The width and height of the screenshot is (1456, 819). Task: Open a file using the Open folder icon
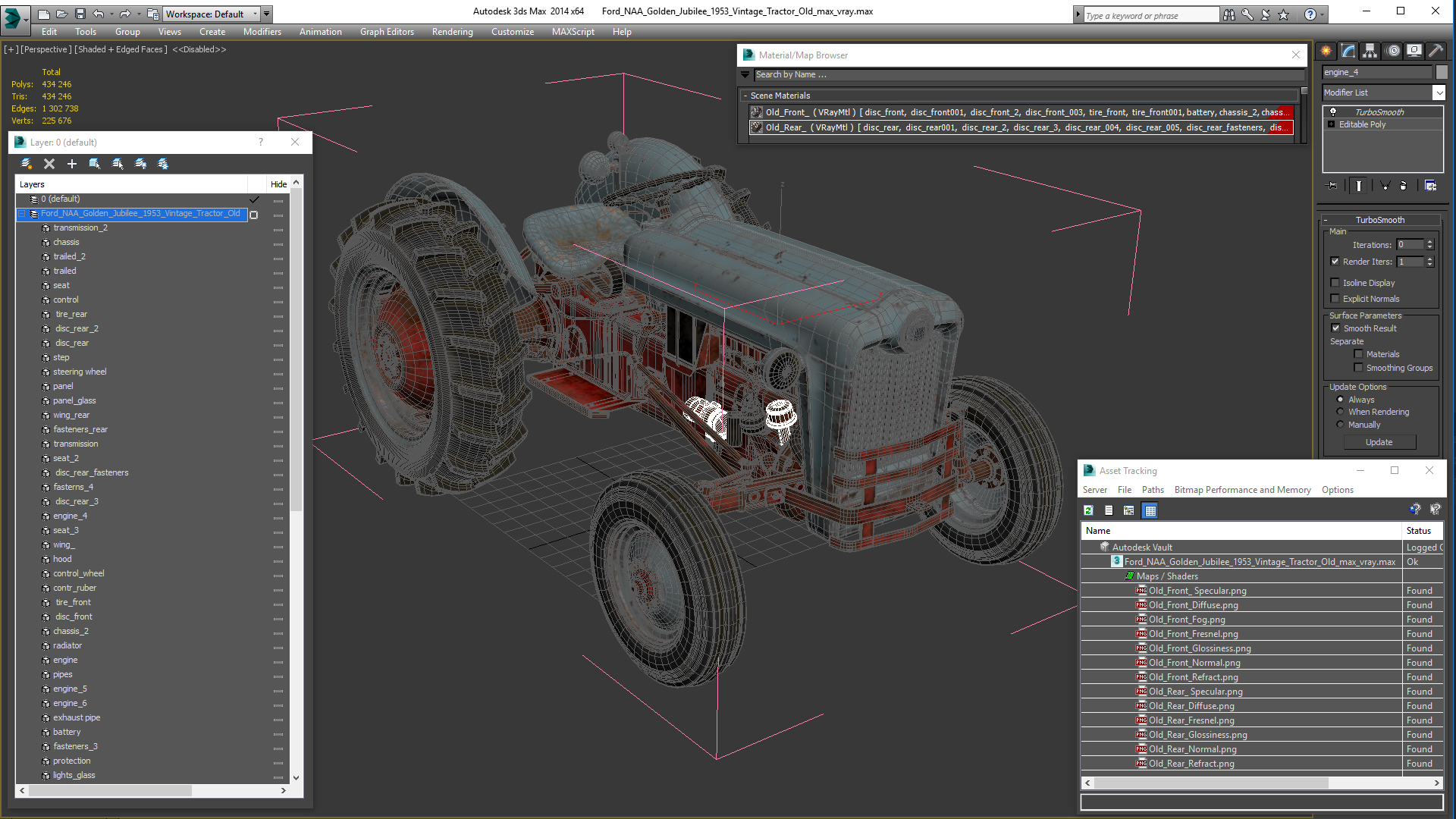[x=61, y=14]
